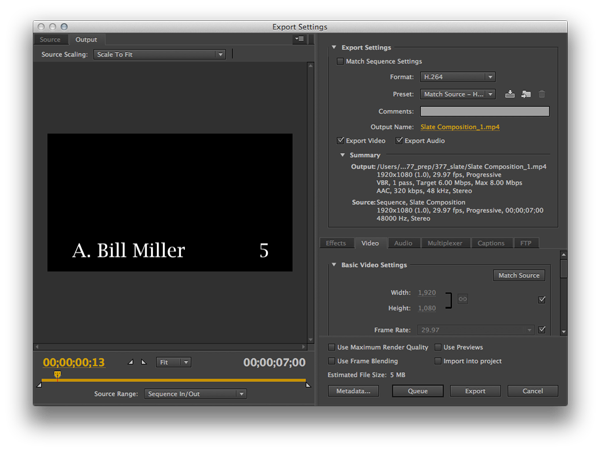The width and height of the screenshot is (600, 451).
Task: Open the Source Scaling dropdown
Action: tap(160, 55)
